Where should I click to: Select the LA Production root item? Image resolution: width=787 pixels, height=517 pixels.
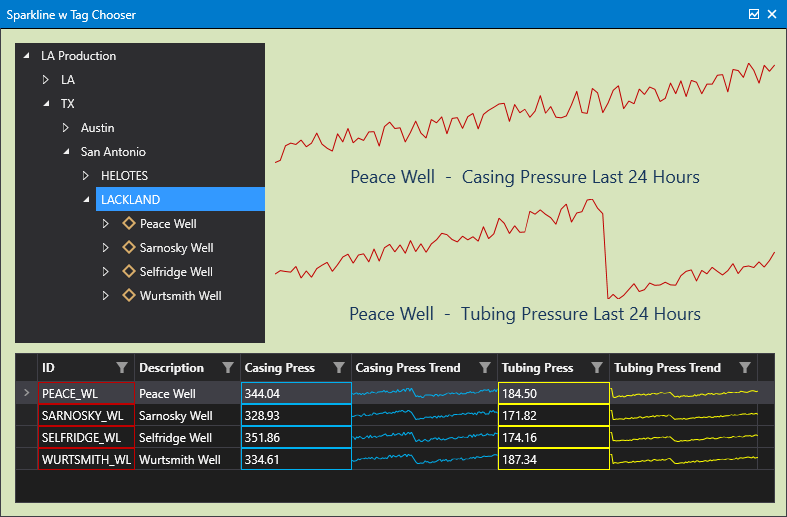tap(79, 56)
